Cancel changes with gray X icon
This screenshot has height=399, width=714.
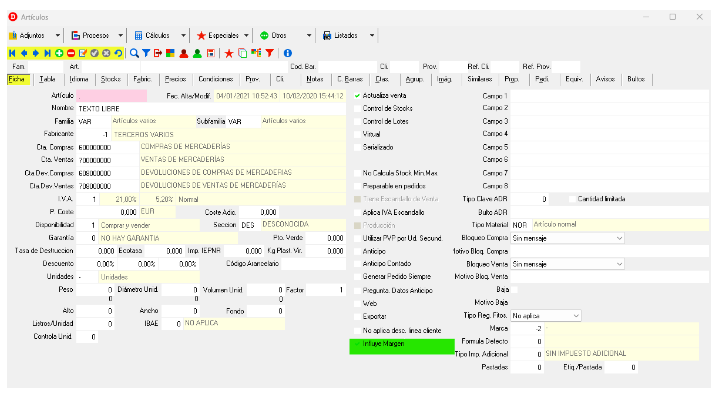(106, 53)
